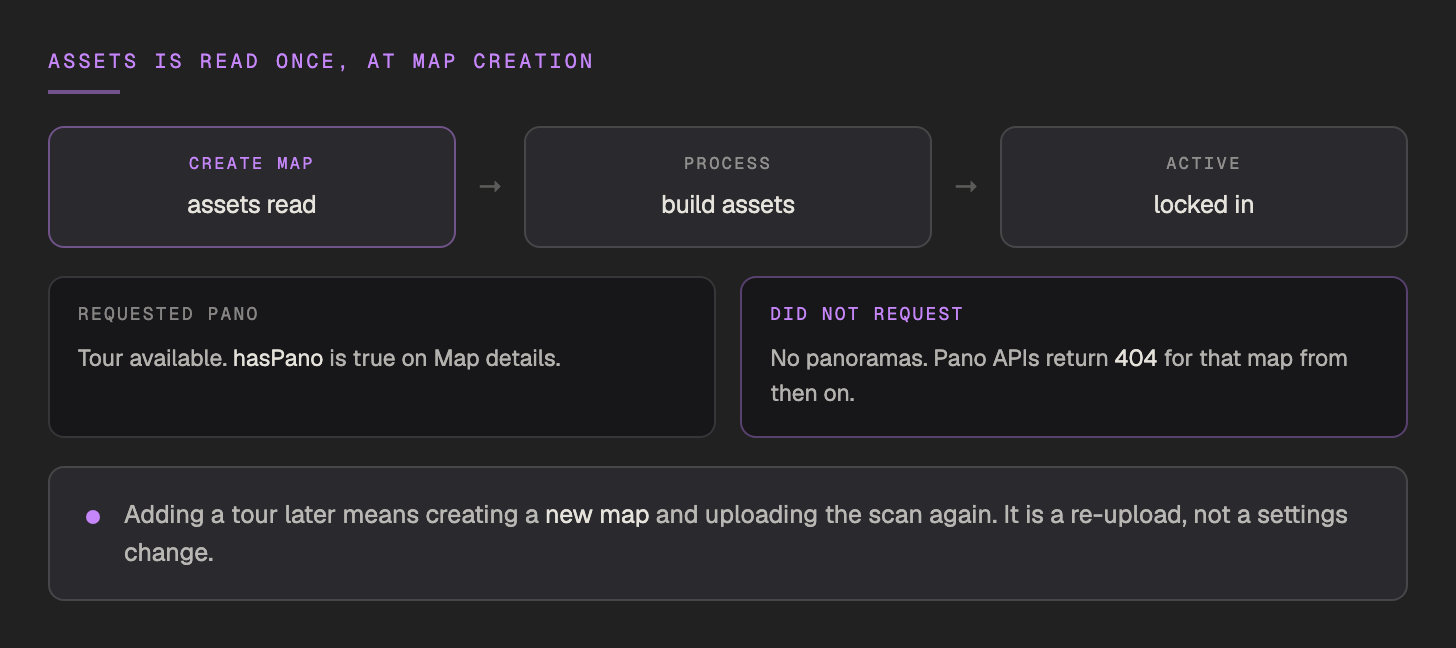Viewport: 1456px width, 648px height.
Task: Click the 'PROCESS' label
Action: coord(728,163)
